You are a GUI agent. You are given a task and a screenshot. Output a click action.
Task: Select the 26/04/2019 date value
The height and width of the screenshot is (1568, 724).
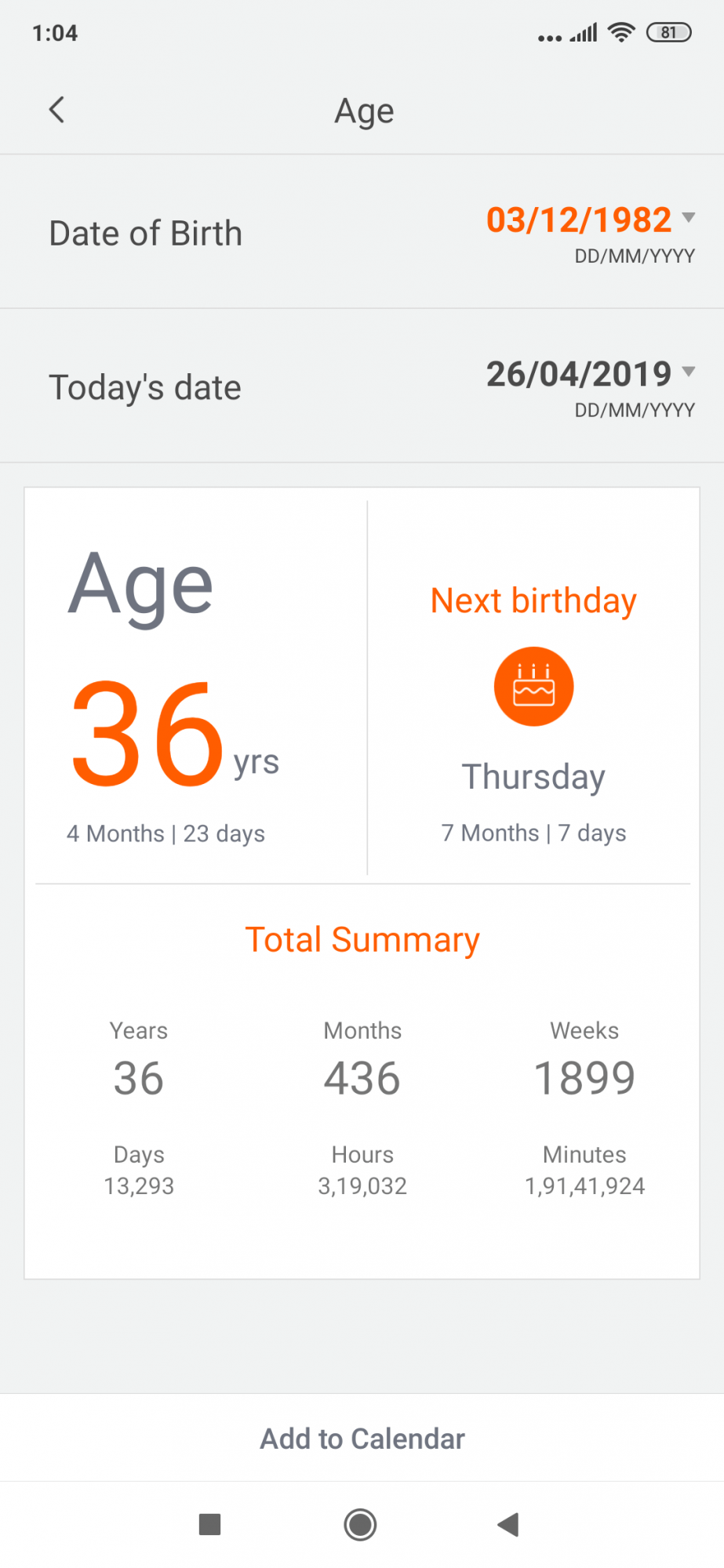point(579,374)
